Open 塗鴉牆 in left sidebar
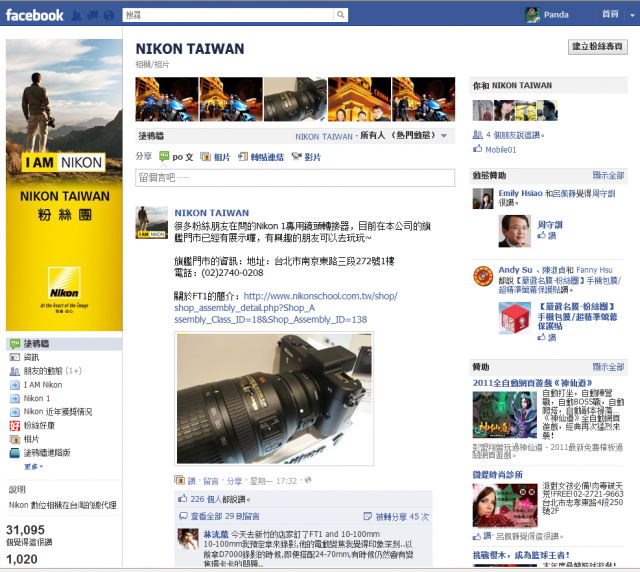Image resolution: width=640 pixels, height=572 pixels. (64, 344)
